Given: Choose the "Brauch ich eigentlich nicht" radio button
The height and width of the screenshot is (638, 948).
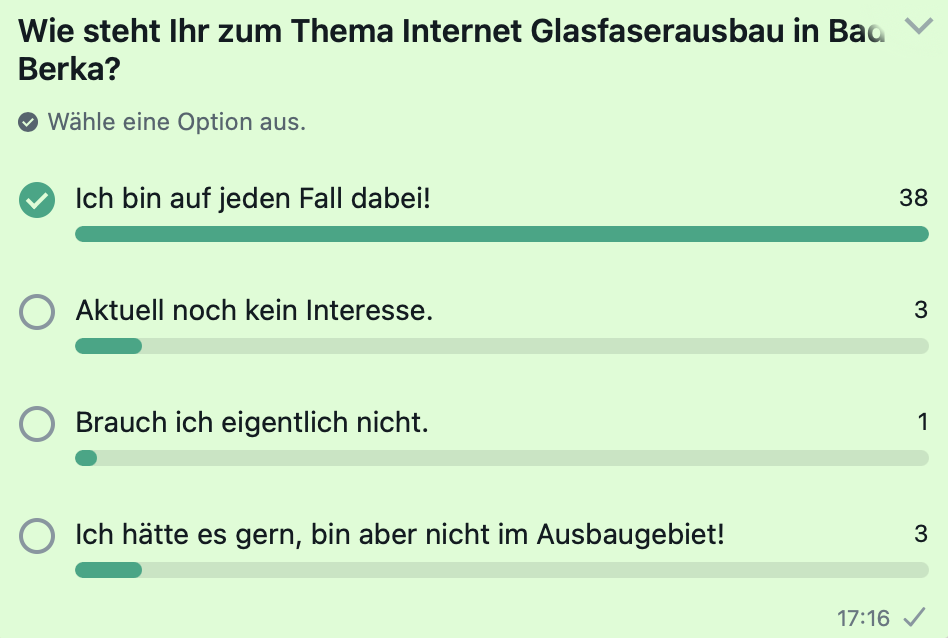Looking at the screenshot, I should (x=37, y=425).
